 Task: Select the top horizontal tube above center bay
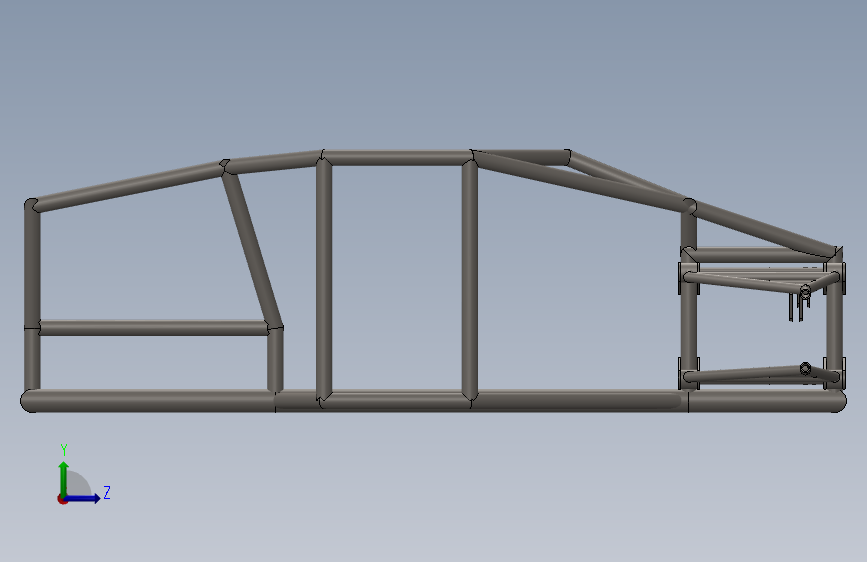[x=396, y=158]
